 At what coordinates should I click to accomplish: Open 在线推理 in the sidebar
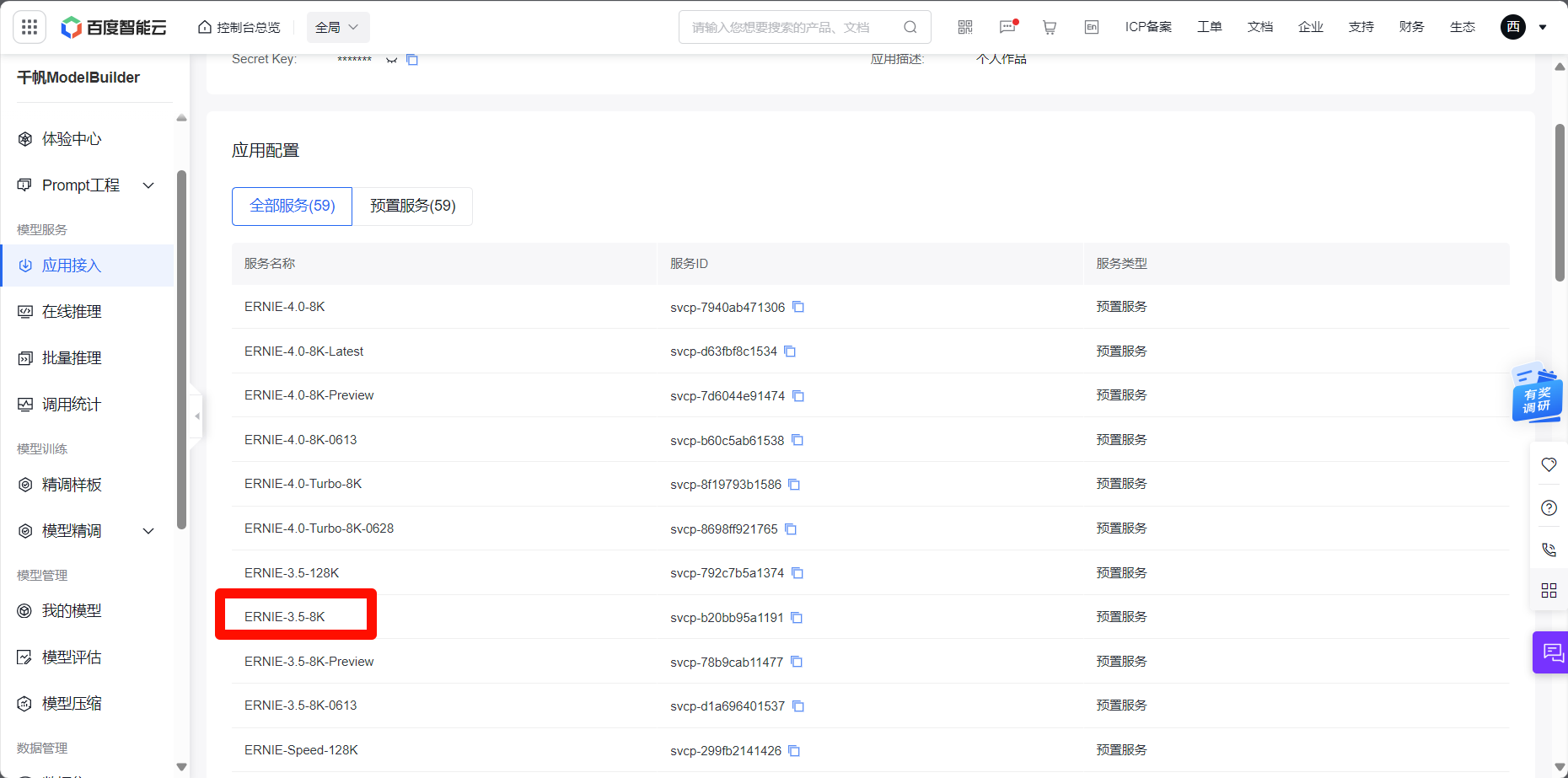[72, 312]
